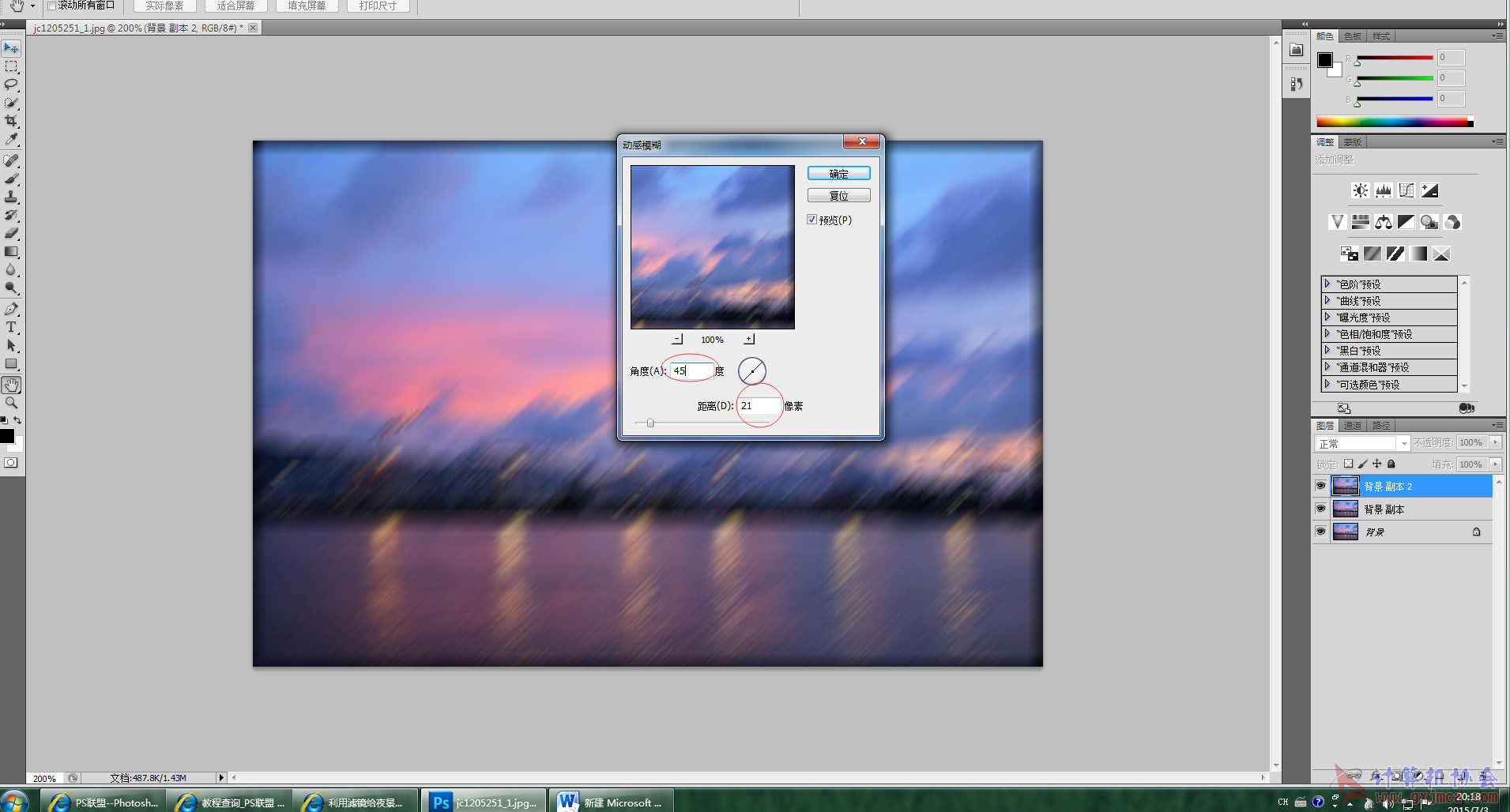Expand the "曲线"预设 list item
The height and width of the screenshot is (812, 1510).
point(1327,300)
